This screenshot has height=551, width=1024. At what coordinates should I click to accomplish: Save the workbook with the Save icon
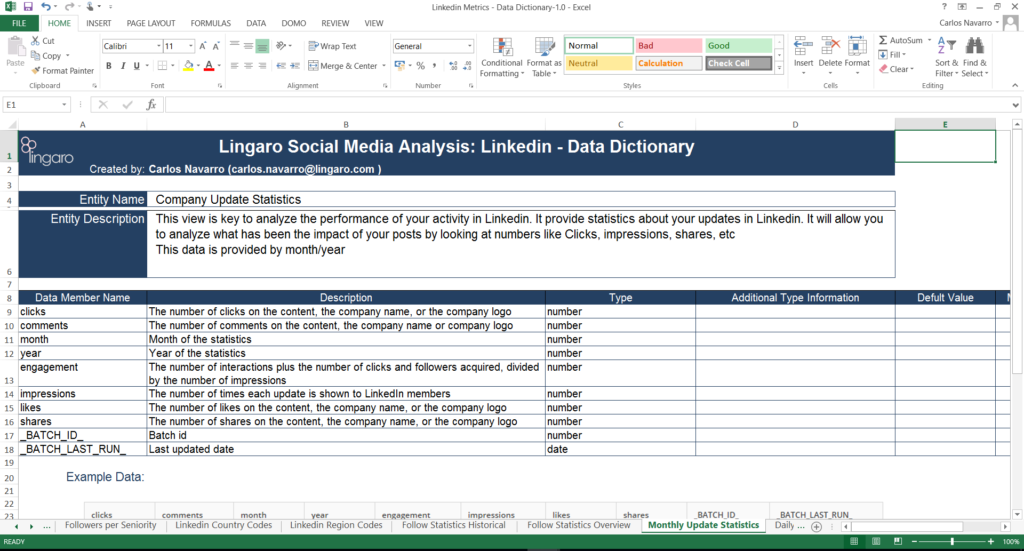click(27, 7)
